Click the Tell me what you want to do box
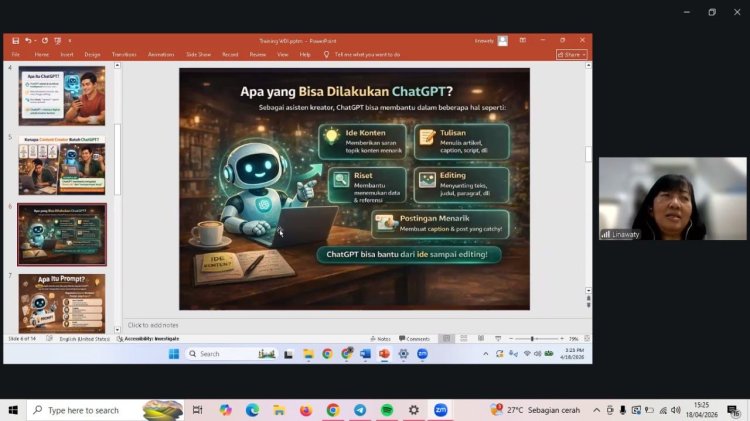750x421 pixels. tap(367, 54)
